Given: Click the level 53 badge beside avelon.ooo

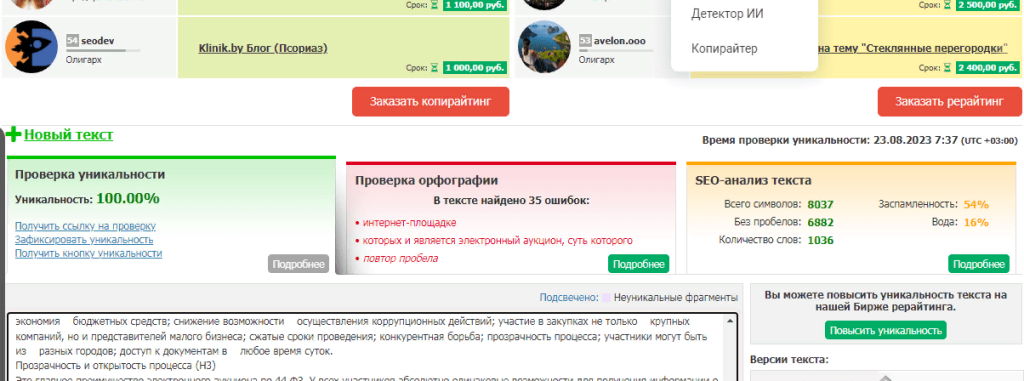Looking at the screenshot, I should coord(586,41).
